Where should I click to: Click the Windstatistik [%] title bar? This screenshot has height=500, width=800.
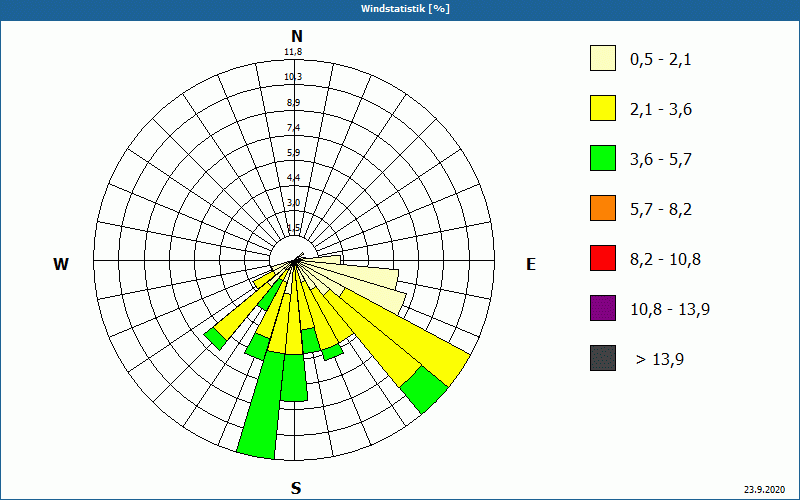[400, 9]
